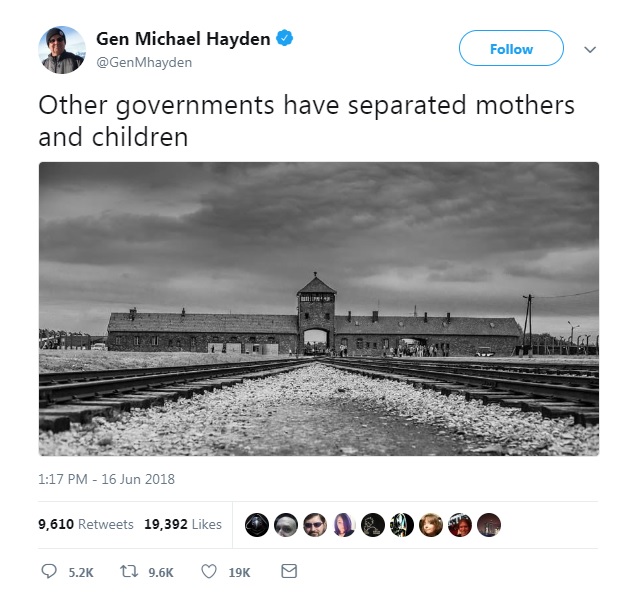Click the envelope direct message icon
This screenshot has width=640, height=600.
tap(289, 571)
